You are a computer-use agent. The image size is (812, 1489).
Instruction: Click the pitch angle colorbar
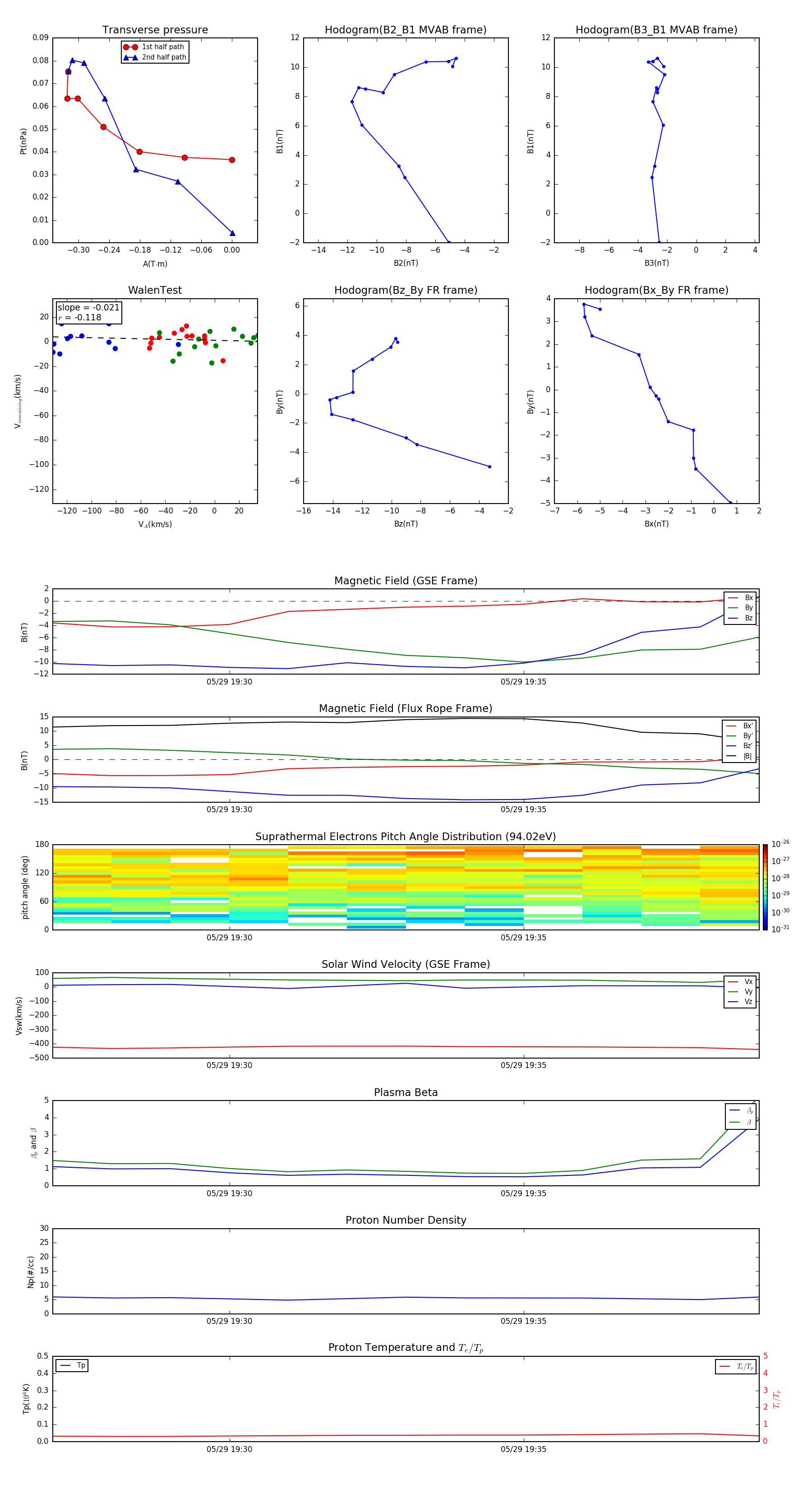coord(765,887)
